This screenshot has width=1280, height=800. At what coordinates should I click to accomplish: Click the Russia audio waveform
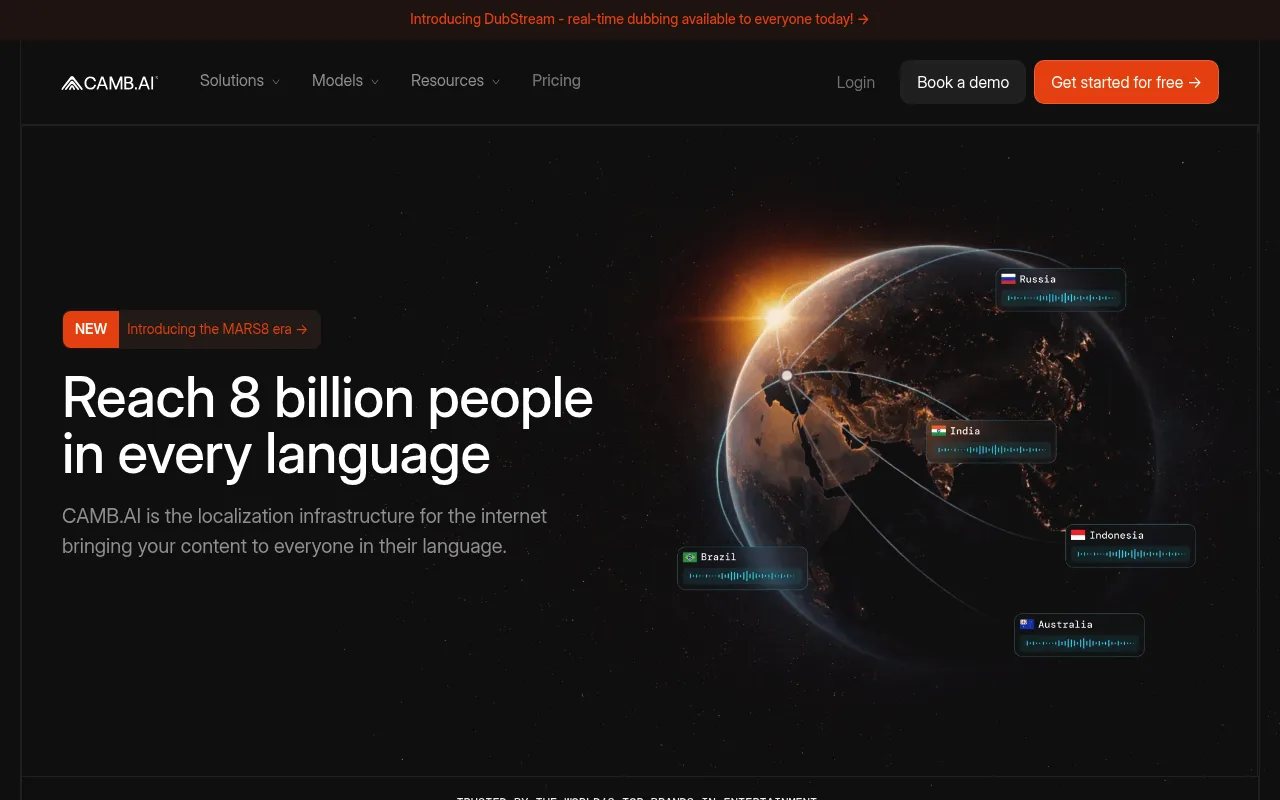1061,298
